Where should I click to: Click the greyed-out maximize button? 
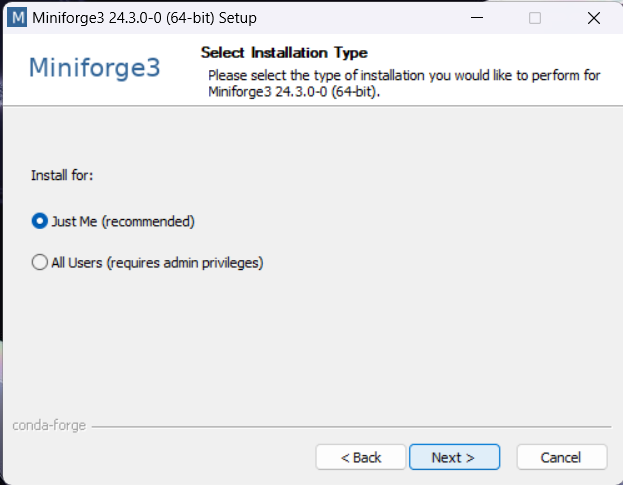pos(535,17)
